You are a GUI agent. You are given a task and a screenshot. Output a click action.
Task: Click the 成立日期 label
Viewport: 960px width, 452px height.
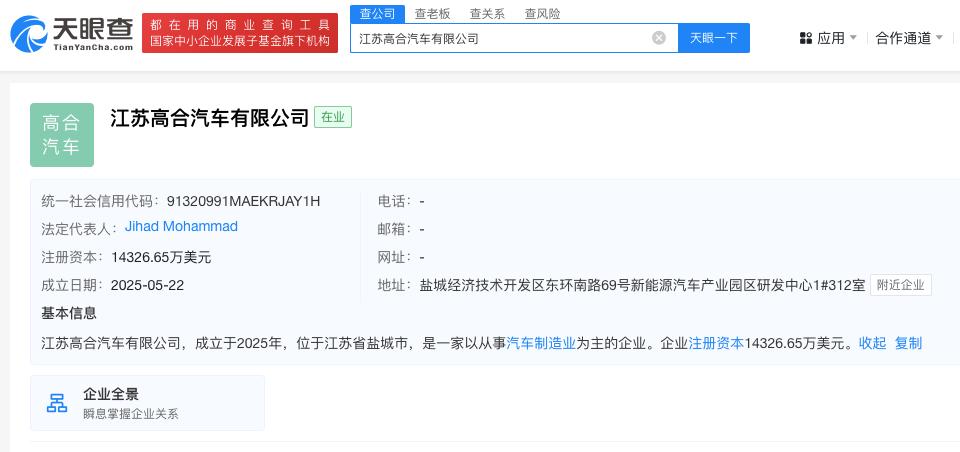[x=72, y=285]
